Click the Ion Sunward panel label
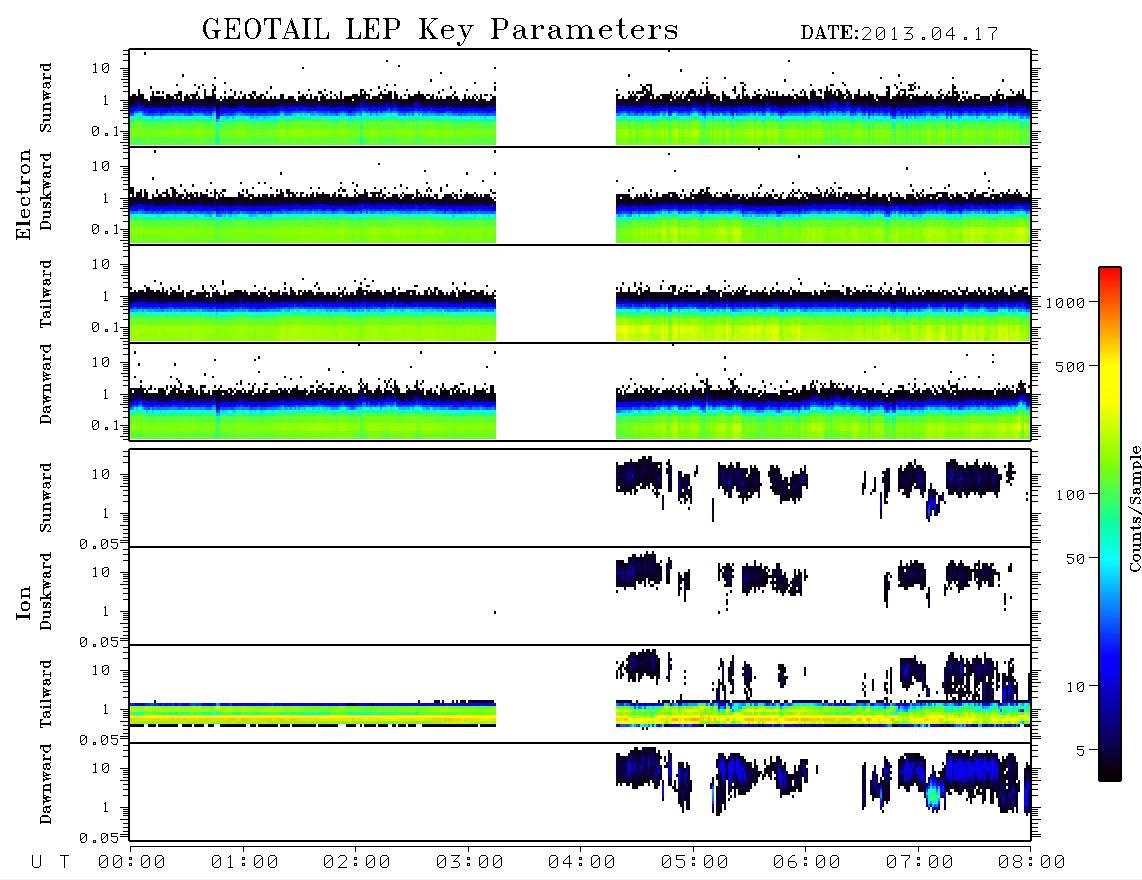1142x880 pixels. click(x=46, y=498)
